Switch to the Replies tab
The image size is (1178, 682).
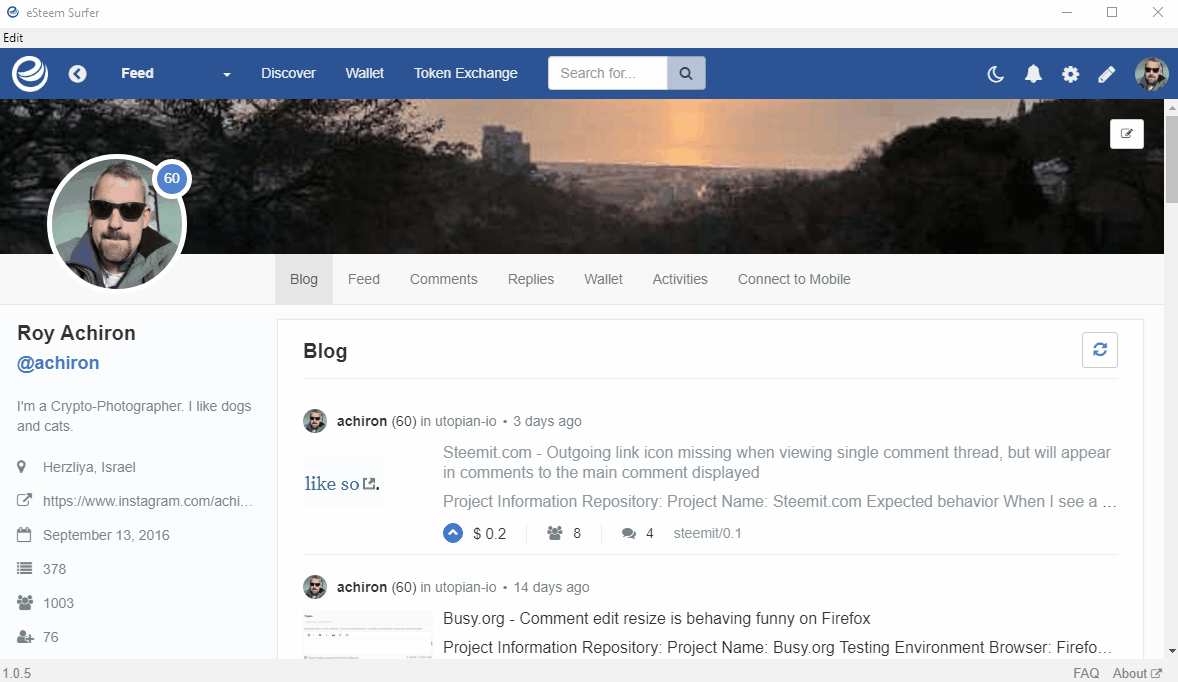[530, 279]
